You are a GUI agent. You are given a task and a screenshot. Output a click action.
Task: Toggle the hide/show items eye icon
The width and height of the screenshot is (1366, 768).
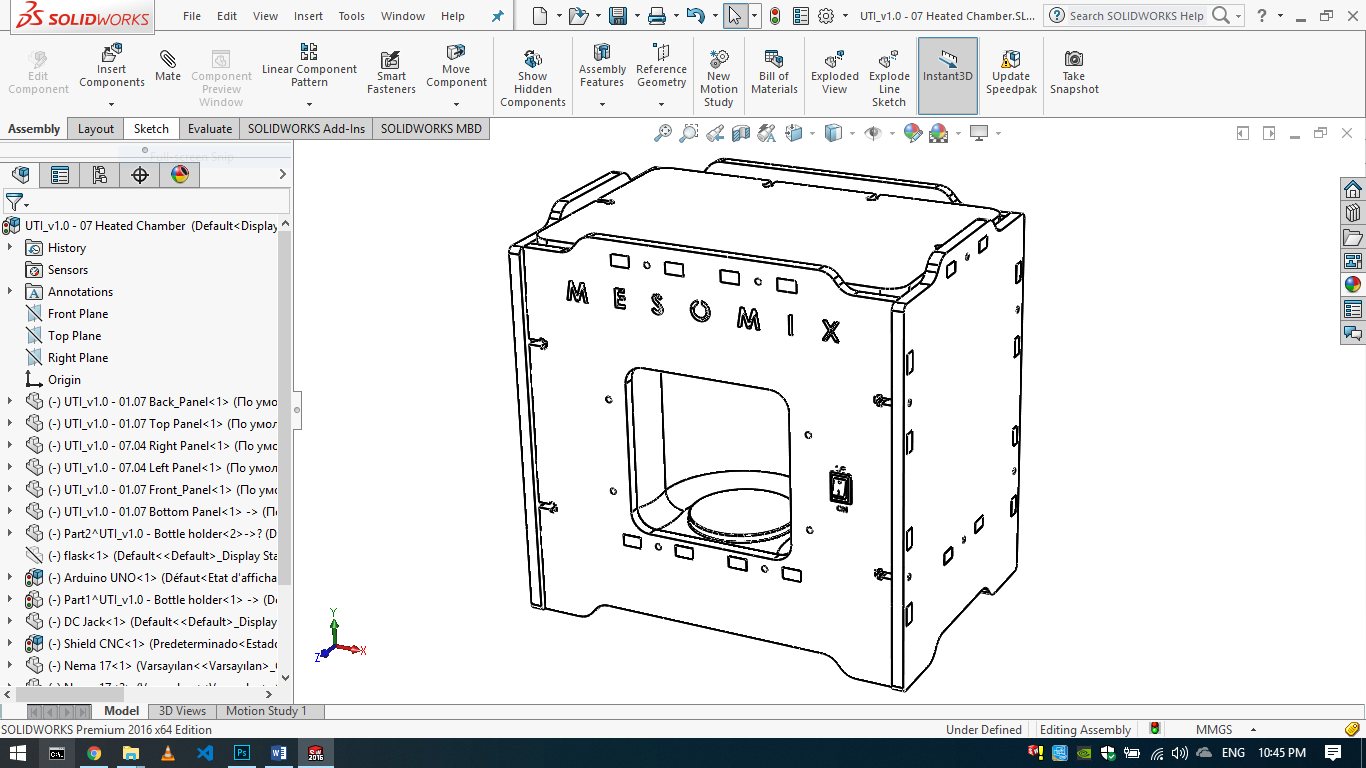[x=873, y=133]
